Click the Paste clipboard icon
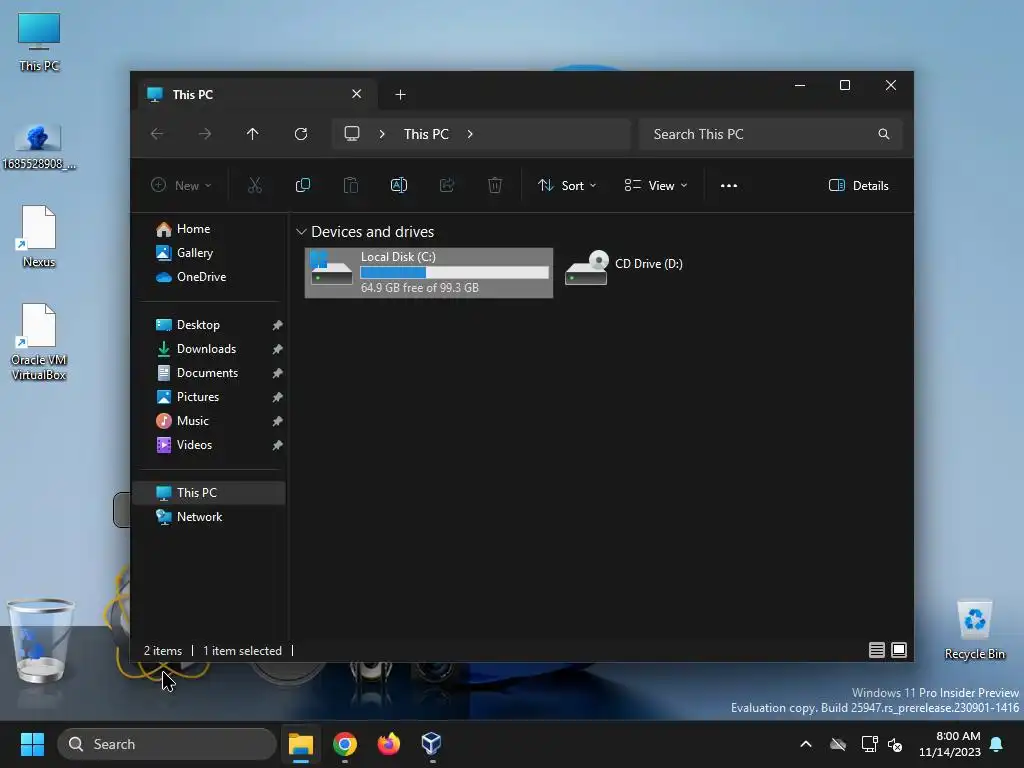 pyautogui.click(x=351, y=185)
